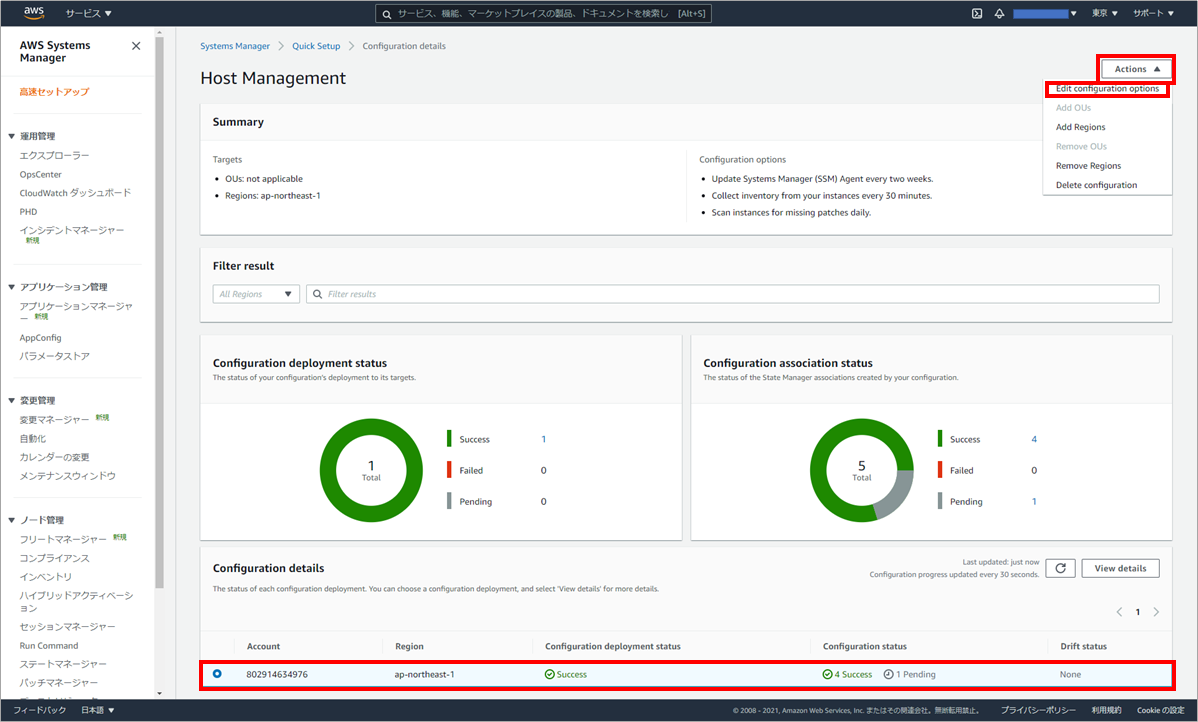Choose Edit configuration options
This screenshot has width=1198, height=722.
click(x=1107, y=89)
